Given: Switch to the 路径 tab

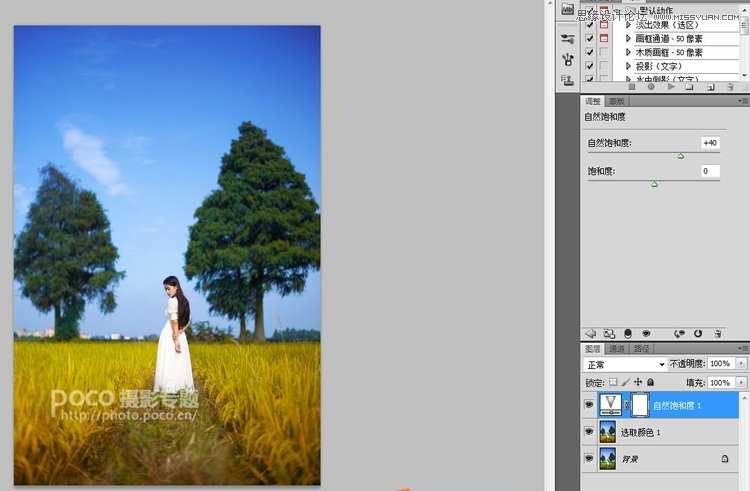Looking at the screenshot, I should pyautogui.click(x=640, y=348).
